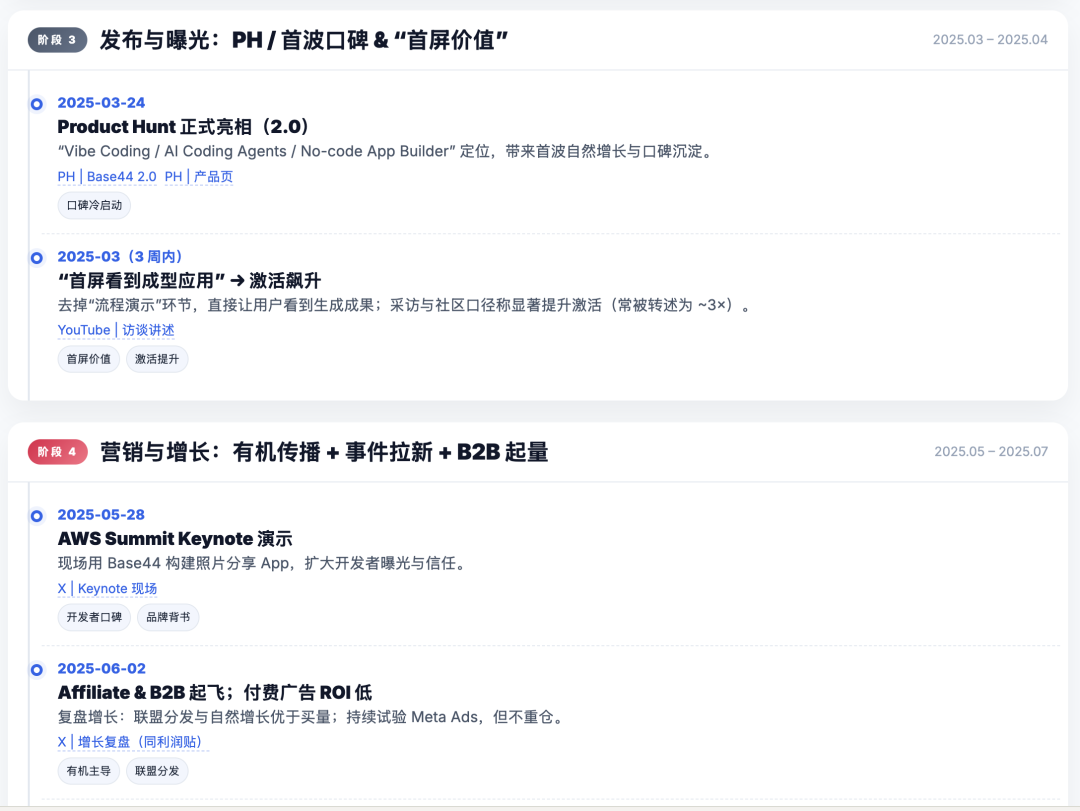Select the date text 2025-03-24
The height and width of the screenshot is (811, 1080).
101,103
